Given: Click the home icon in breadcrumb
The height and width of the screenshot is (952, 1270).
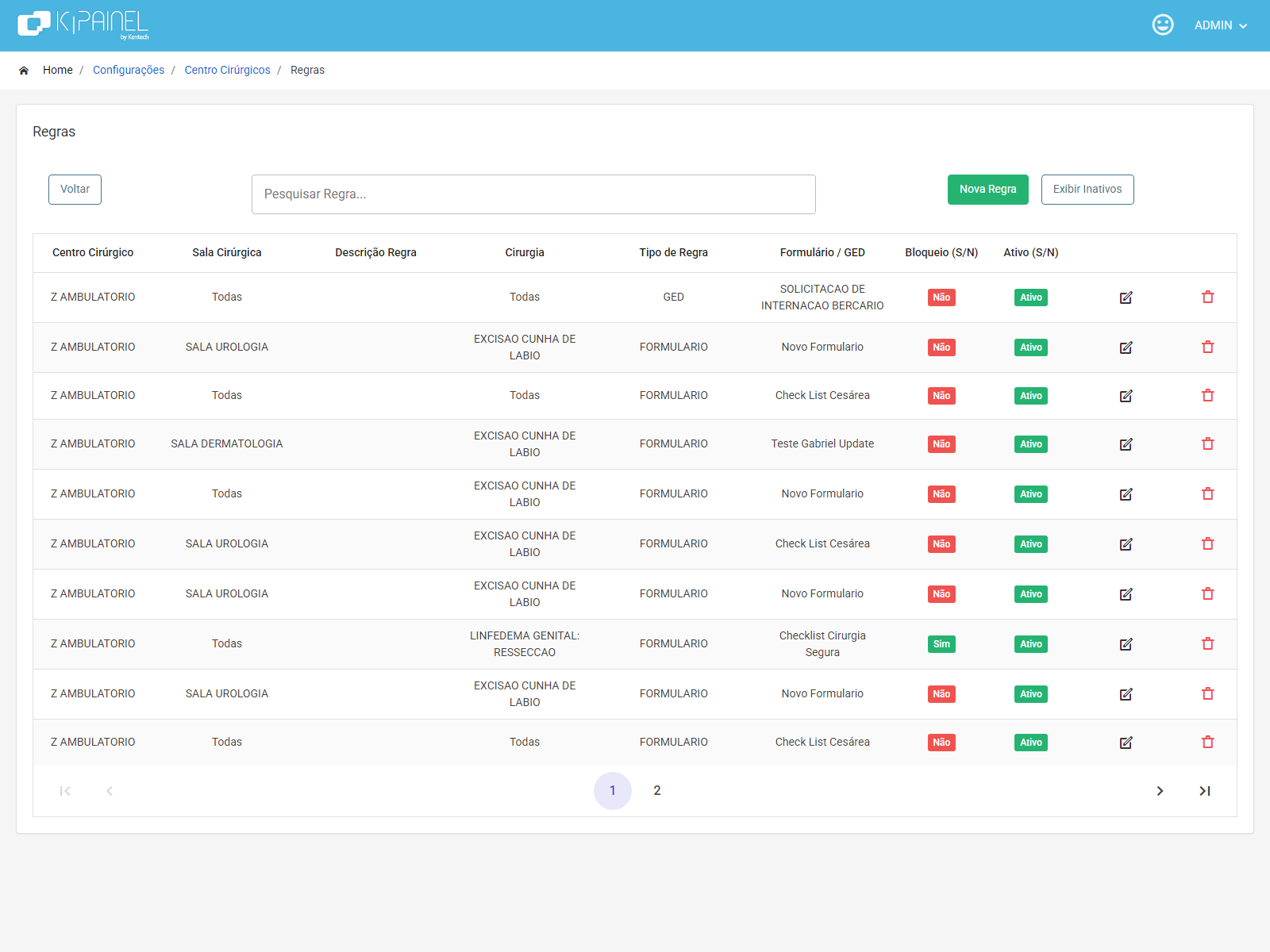Looking at the screenshot, I should click(24, 70).
